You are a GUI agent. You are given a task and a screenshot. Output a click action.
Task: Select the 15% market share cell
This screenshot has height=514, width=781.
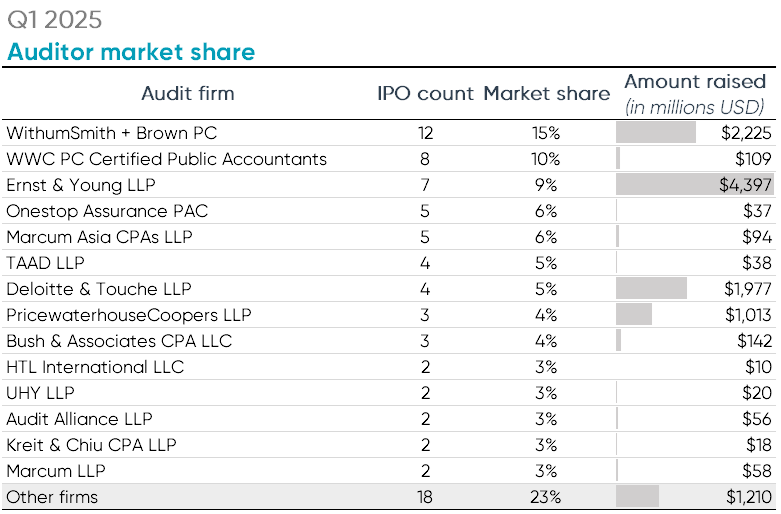point(546,133)
